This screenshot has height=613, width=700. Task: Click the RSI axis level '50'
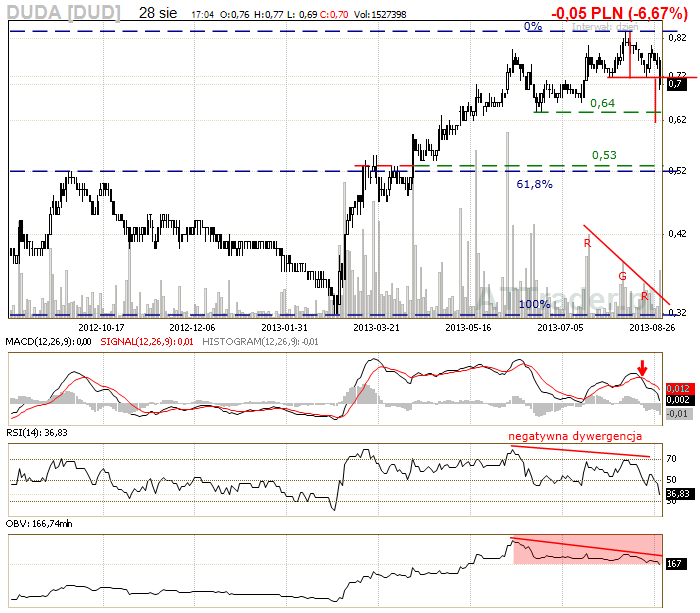tap(671, 480)
